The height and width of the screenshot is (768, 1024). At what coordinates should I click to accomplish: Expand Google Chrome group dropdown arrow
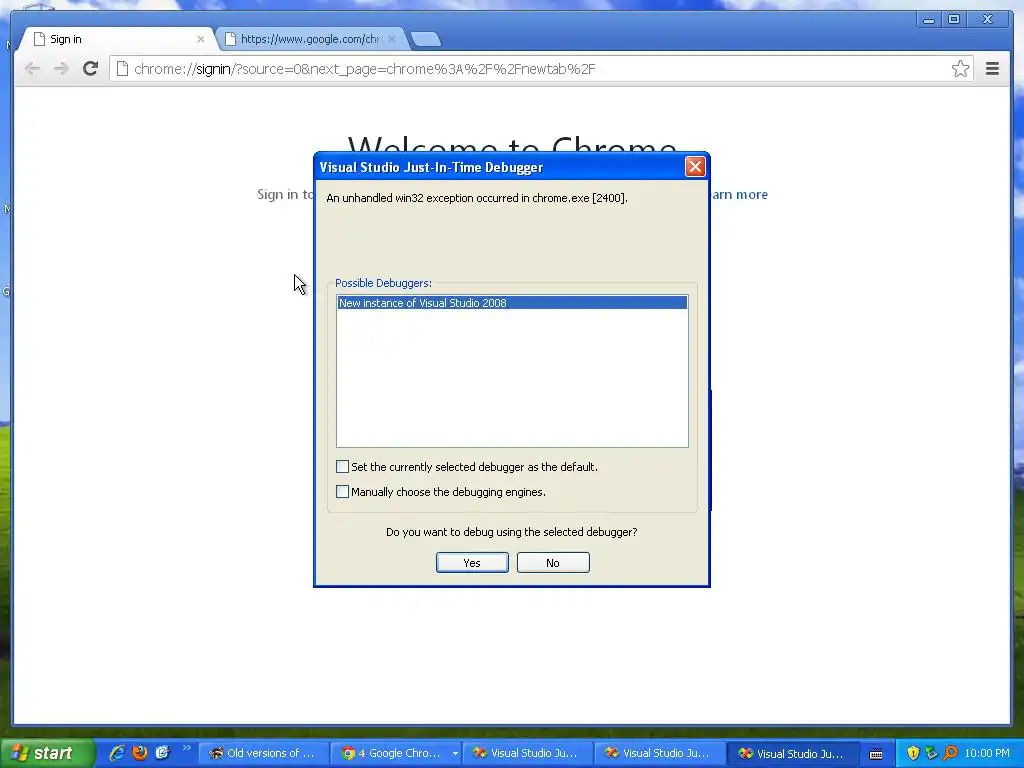[455, 754]
